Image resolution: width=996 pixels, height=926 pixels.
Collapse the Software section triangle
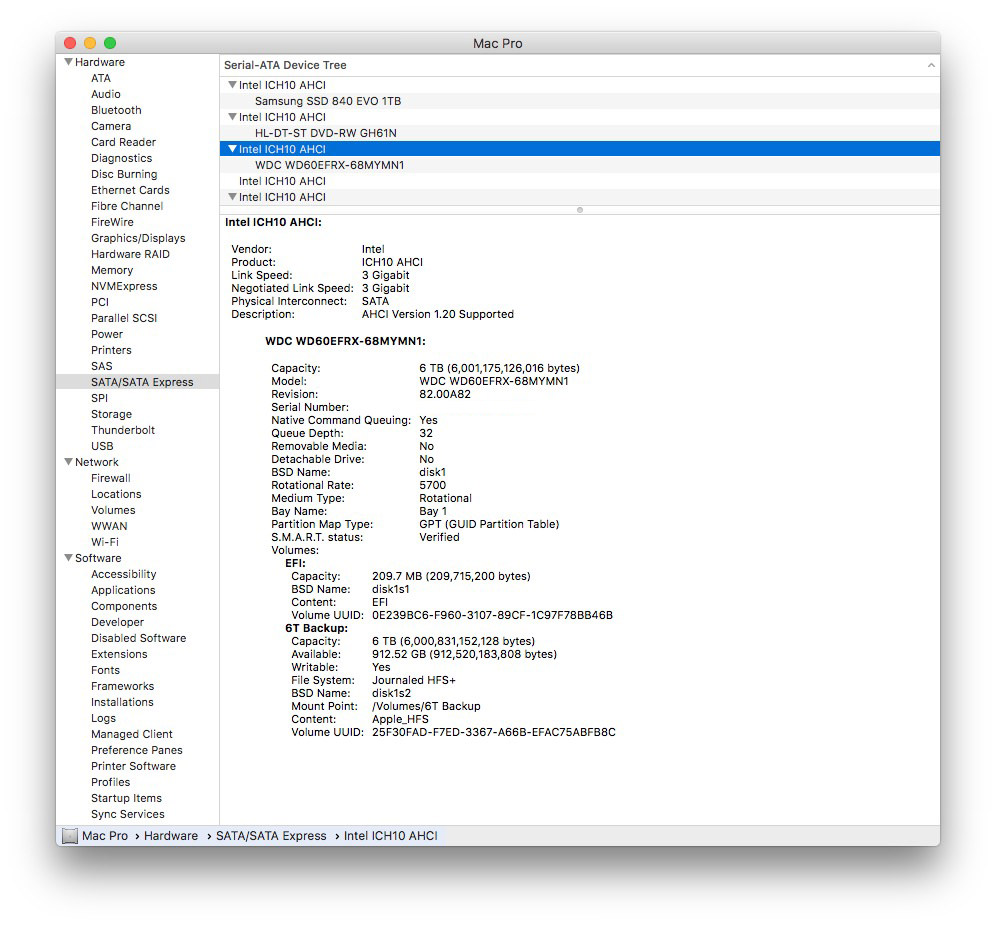(x=68, y=558)
